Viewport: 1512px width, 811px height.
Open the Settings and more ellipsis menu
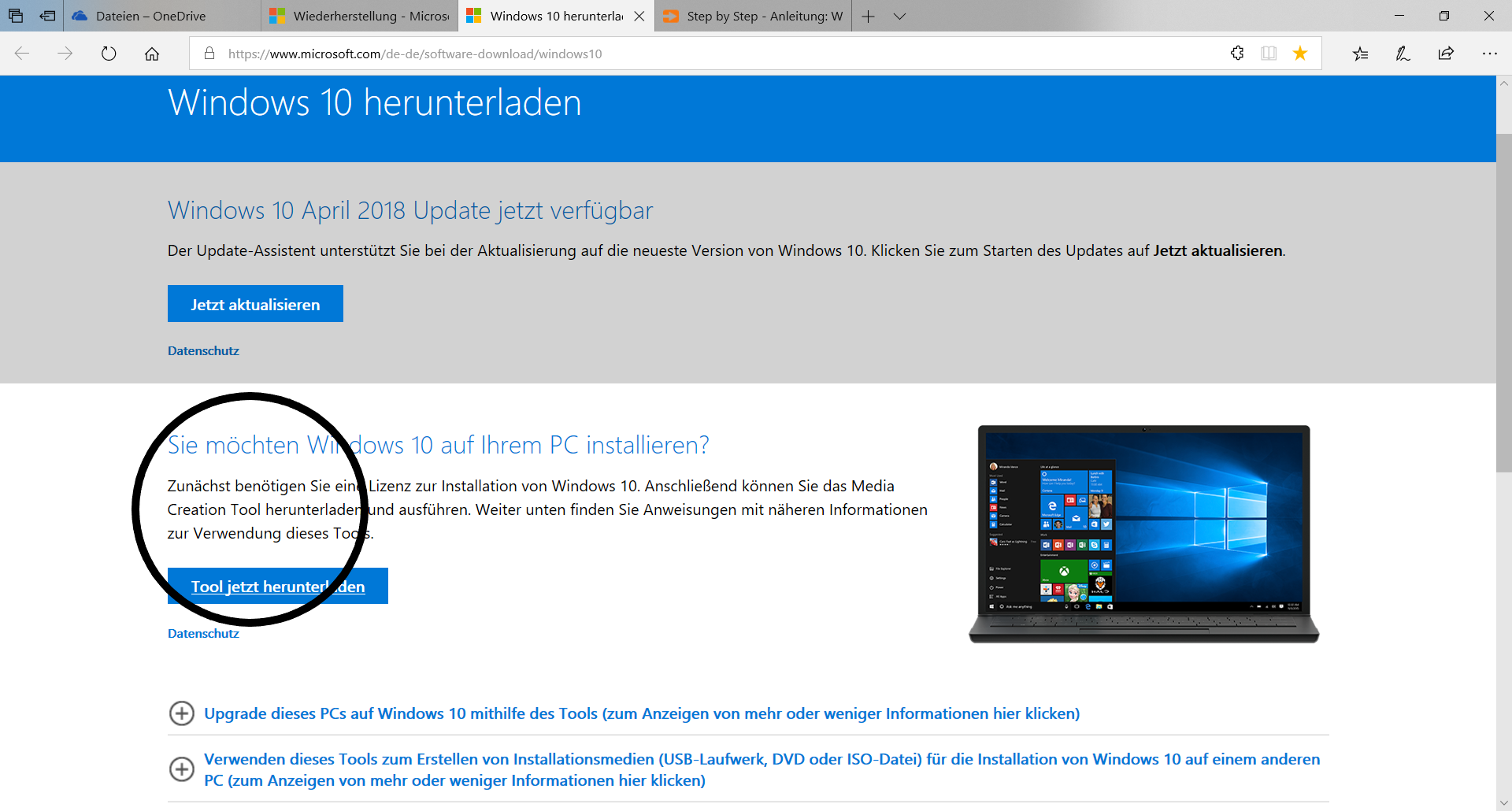pos(1489,54)
